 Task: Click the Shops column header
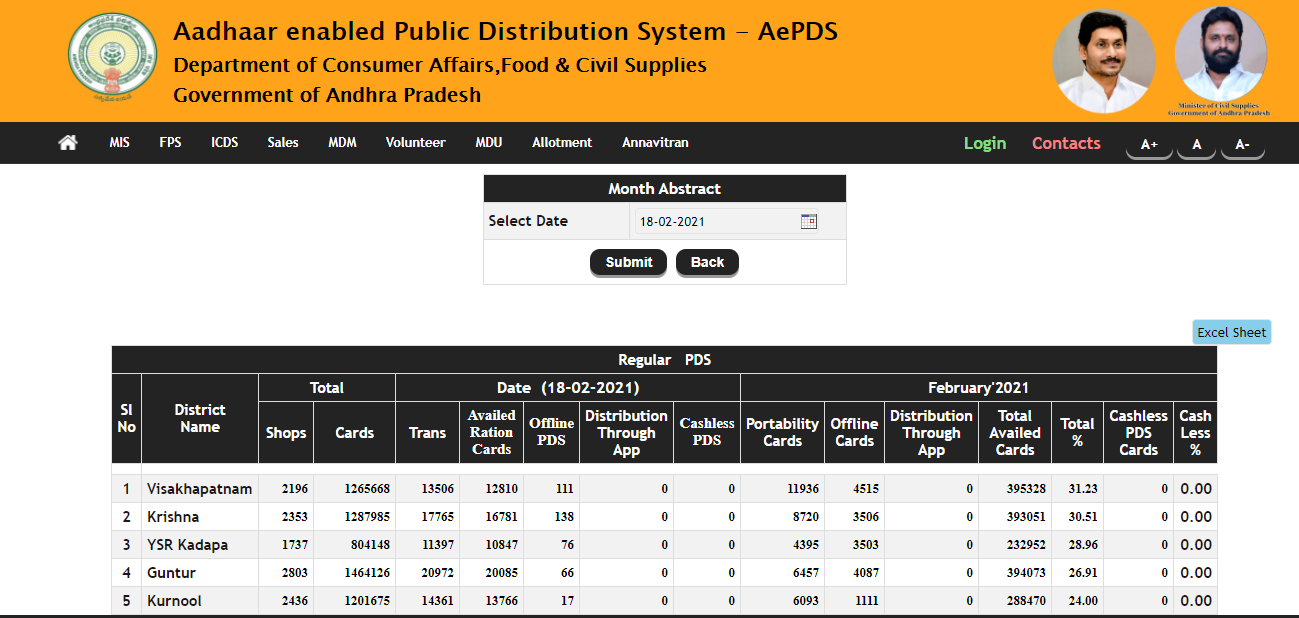coord(286,433)
